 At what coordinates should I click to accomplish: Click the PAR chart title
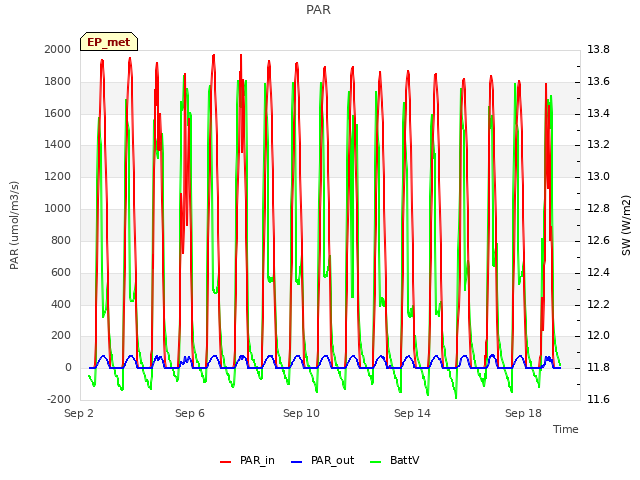point(318,9)
